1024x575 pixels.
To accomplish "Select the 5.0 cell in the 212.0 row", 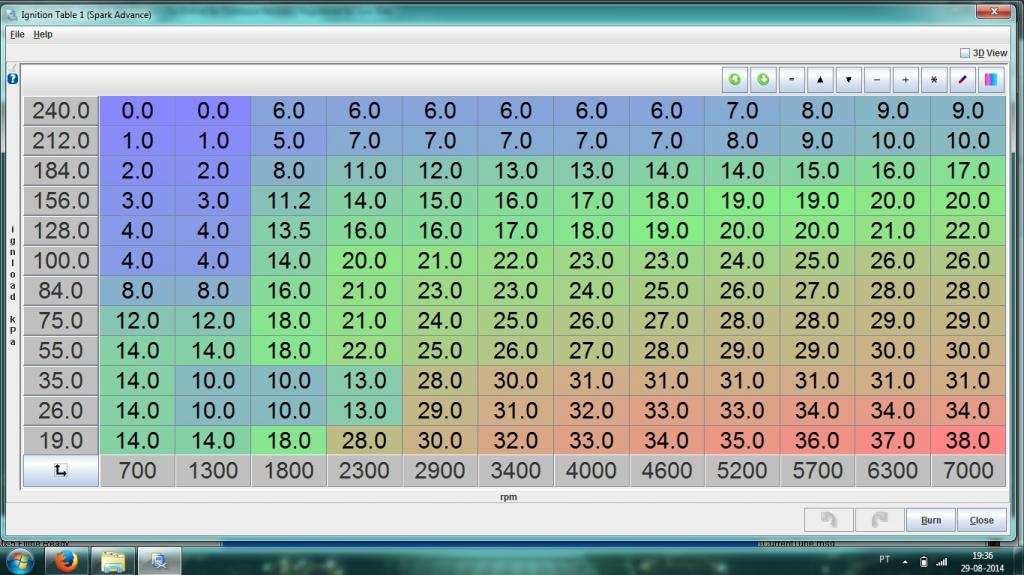I will [x=289, y=141].
